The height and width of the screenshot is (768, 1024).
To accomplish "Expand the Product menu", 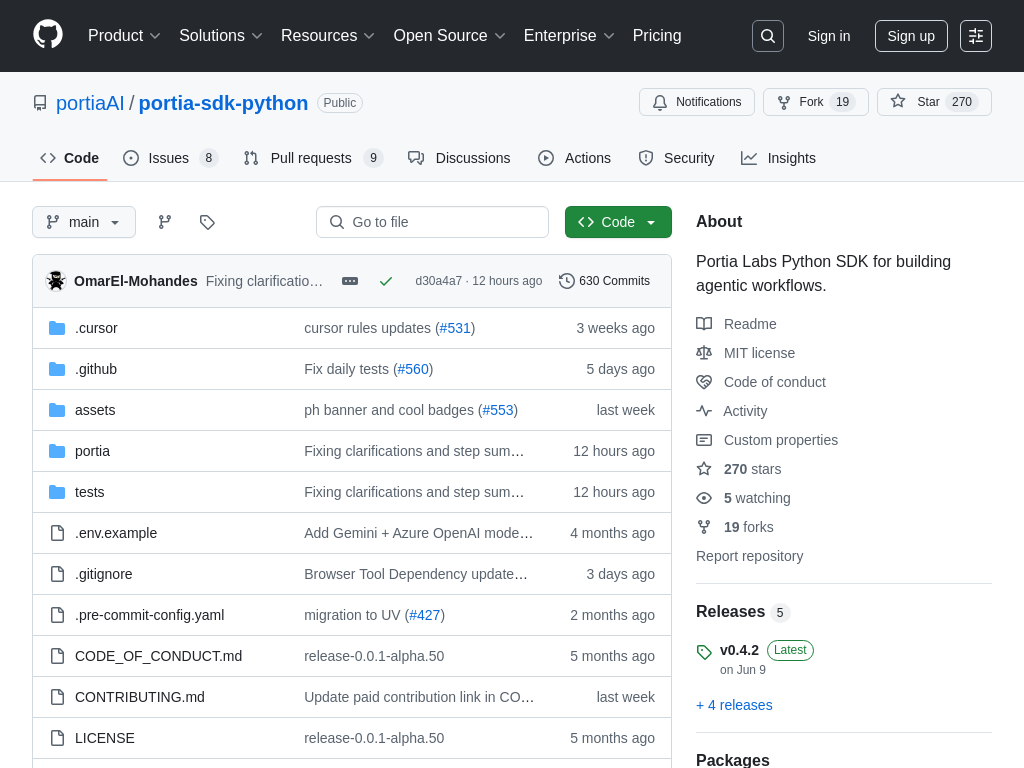I will [124, 36].
